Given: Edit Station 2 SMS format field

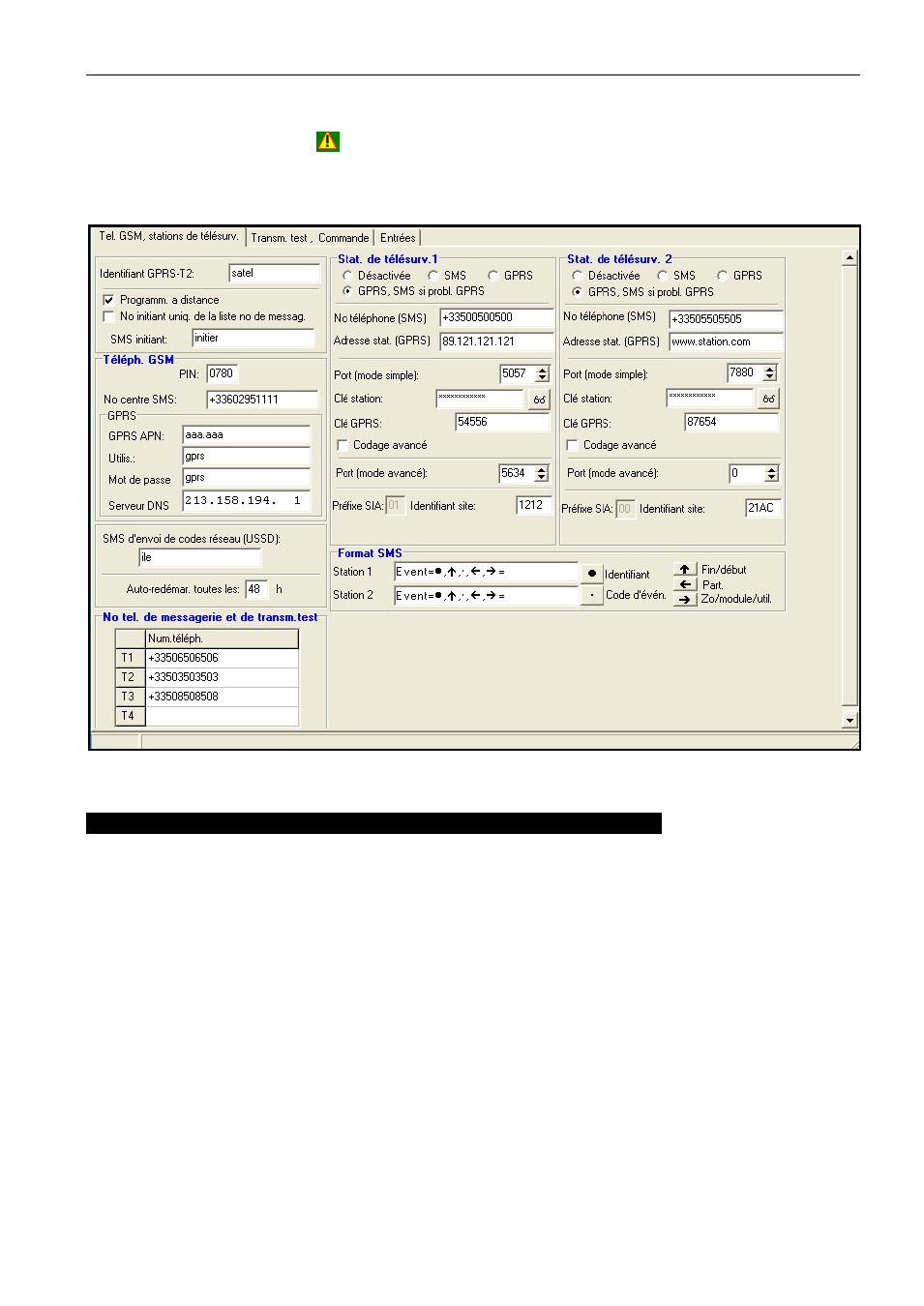Looking at the screenshot, I should coord(486,596).
